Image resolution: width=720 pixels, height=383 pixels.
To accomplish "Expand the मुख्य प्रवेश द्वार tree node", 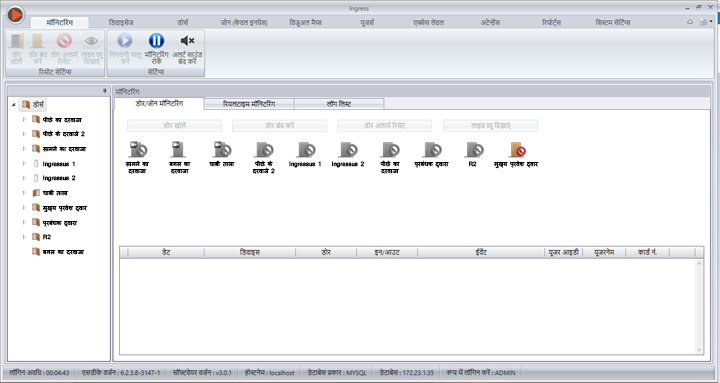I will [x=24, y=208].
